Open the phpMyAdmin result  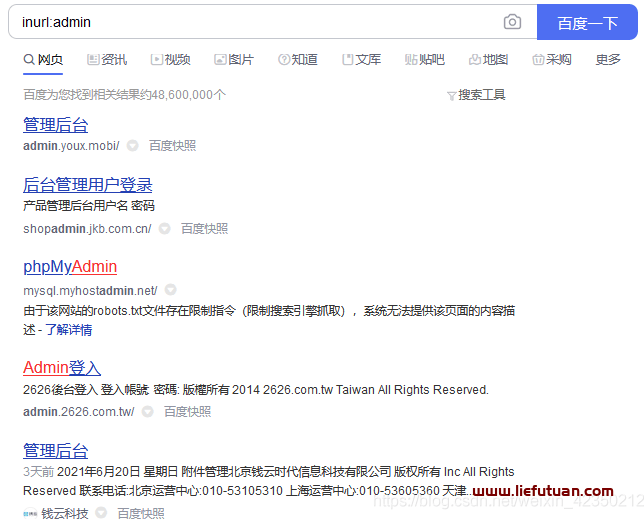click(x=70, y=267)
